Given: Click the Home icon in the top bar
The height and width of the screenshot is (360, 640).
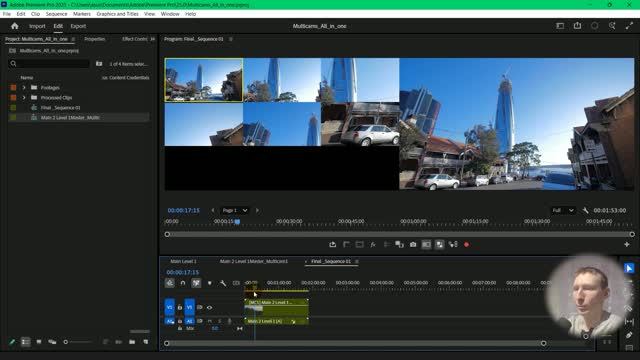Looking at the screenshot, I should point(15,26).
